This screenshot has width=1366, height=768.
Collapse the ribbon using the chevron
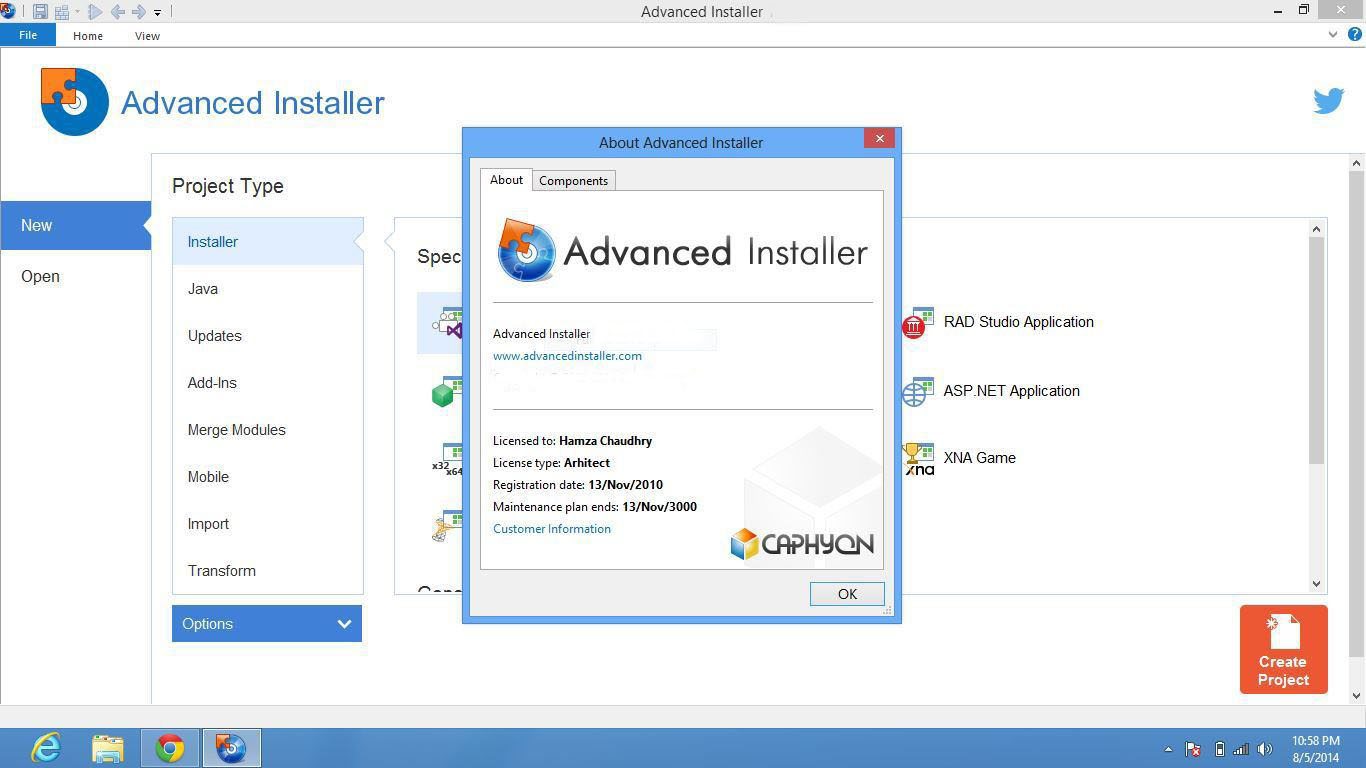pyautogui.click(x=1332, y=34)
